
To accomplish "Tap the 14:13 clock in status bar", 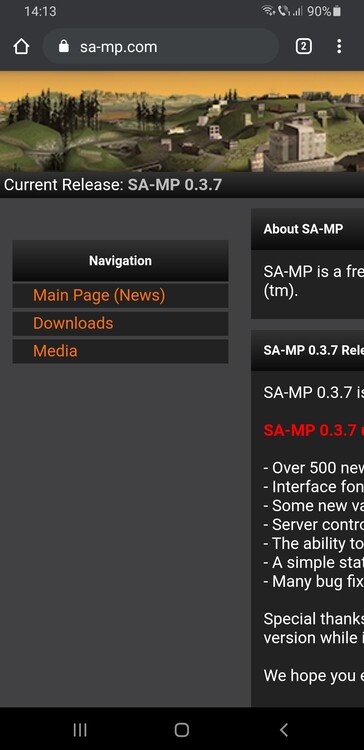I will pos(40,11).
